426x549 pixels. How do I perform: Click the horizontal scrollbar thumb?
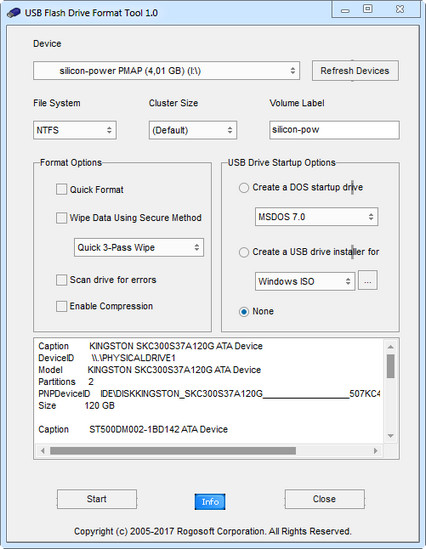click(x=173, y=451)
